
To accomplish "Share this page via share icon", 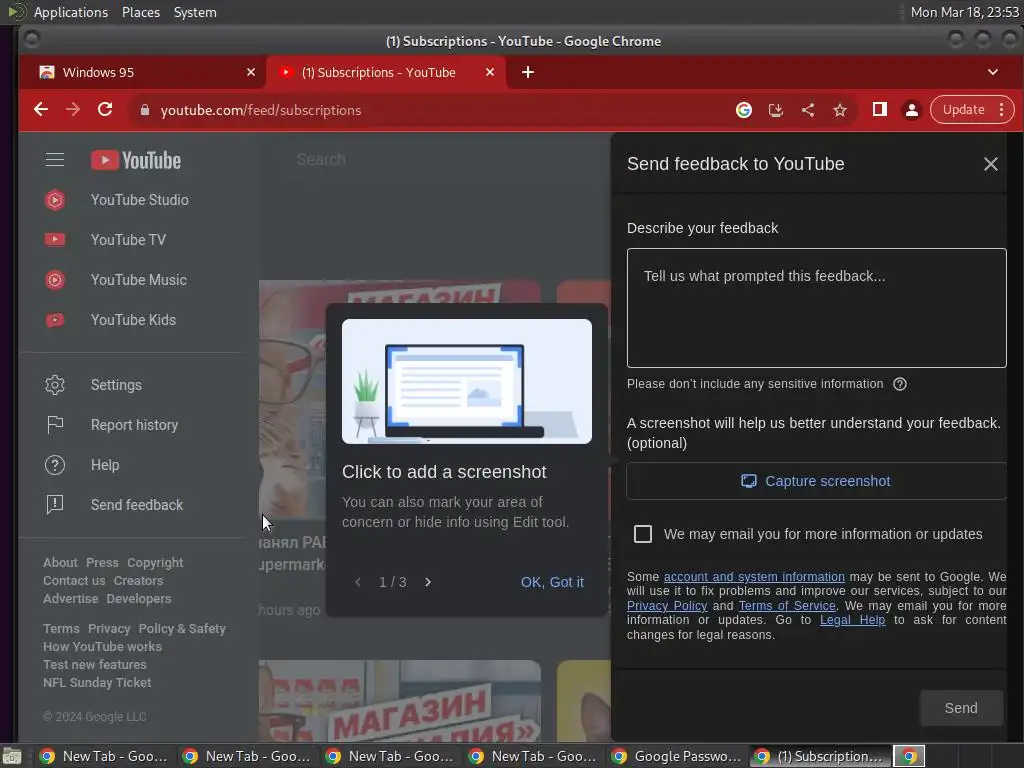I will click(x=808, y=110).
